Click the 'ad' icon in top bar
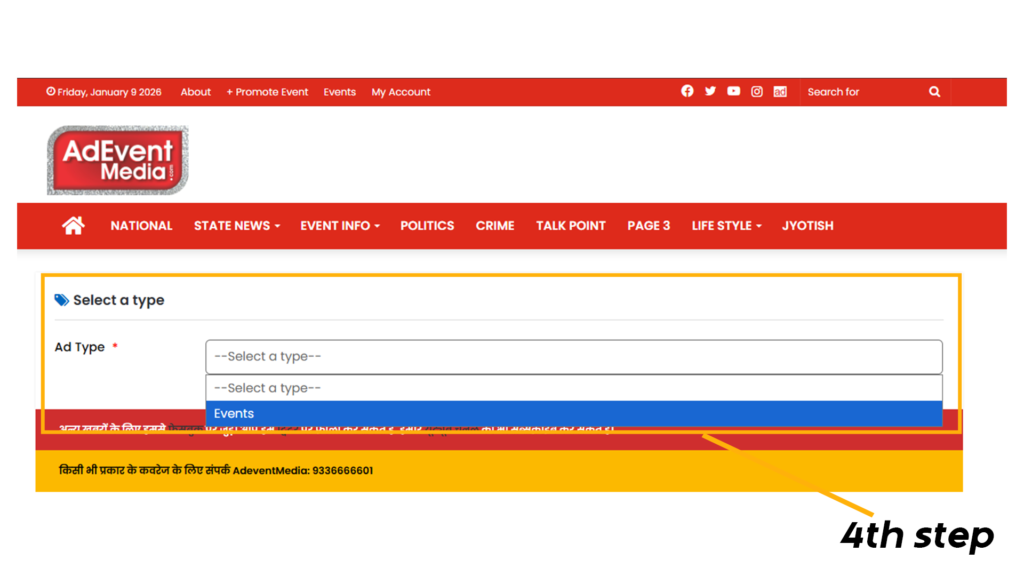 pyautogui.click(x=780, y=91)
